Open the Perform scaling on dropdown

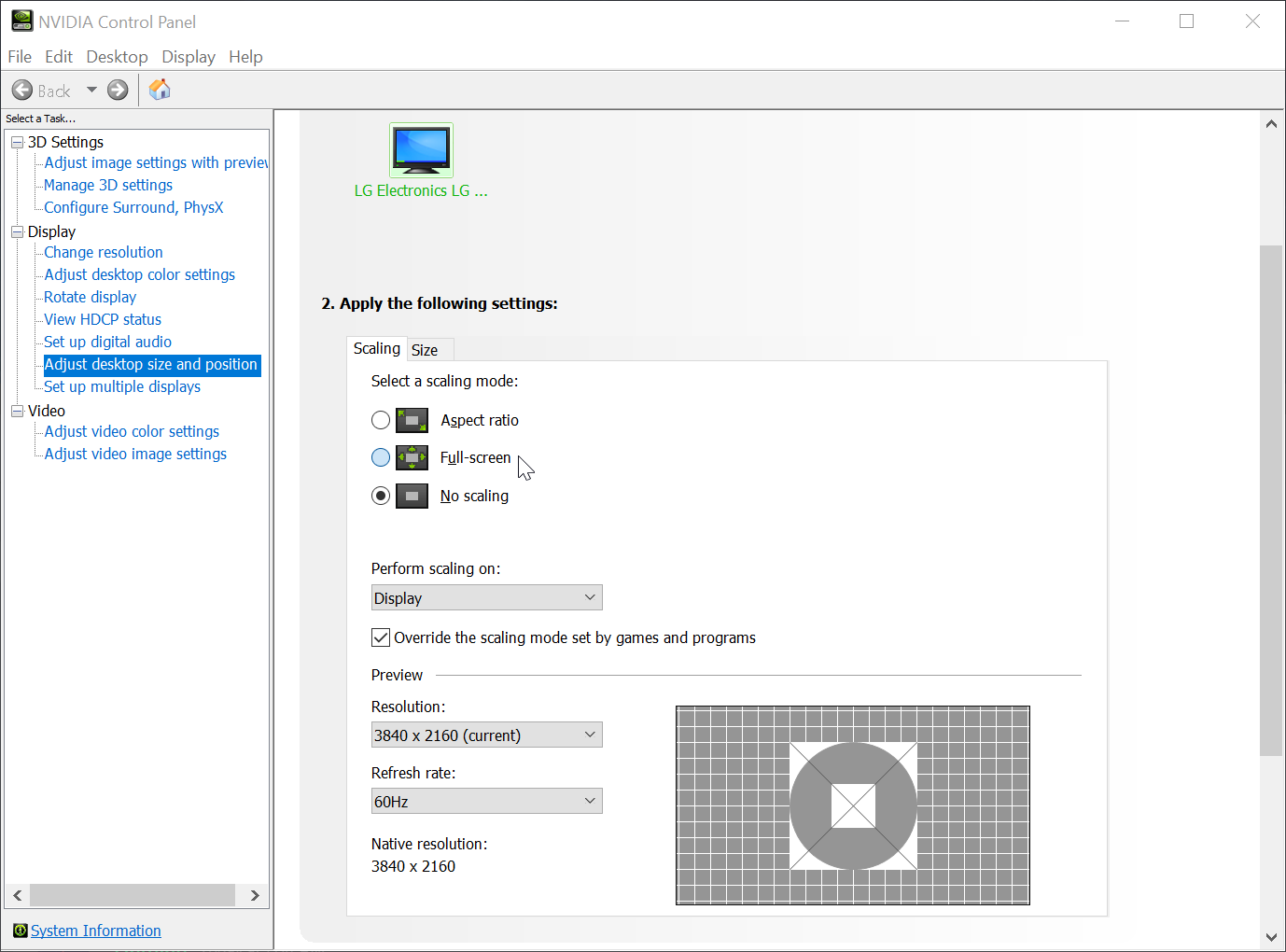point(486,598)
